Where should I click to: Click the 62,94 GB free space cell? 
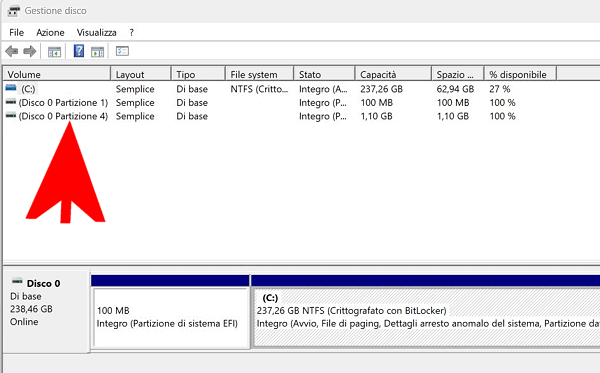(455, 89)
